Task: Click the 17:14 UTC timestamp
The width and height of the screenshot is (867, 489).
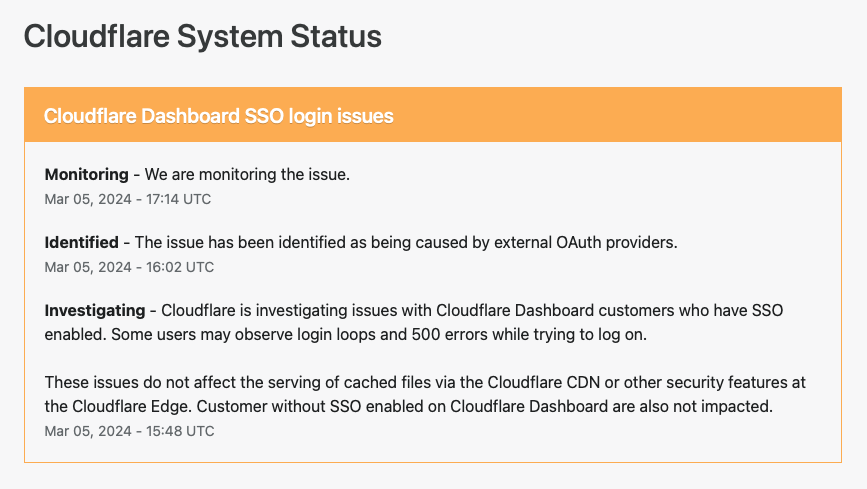Action: 127,199
